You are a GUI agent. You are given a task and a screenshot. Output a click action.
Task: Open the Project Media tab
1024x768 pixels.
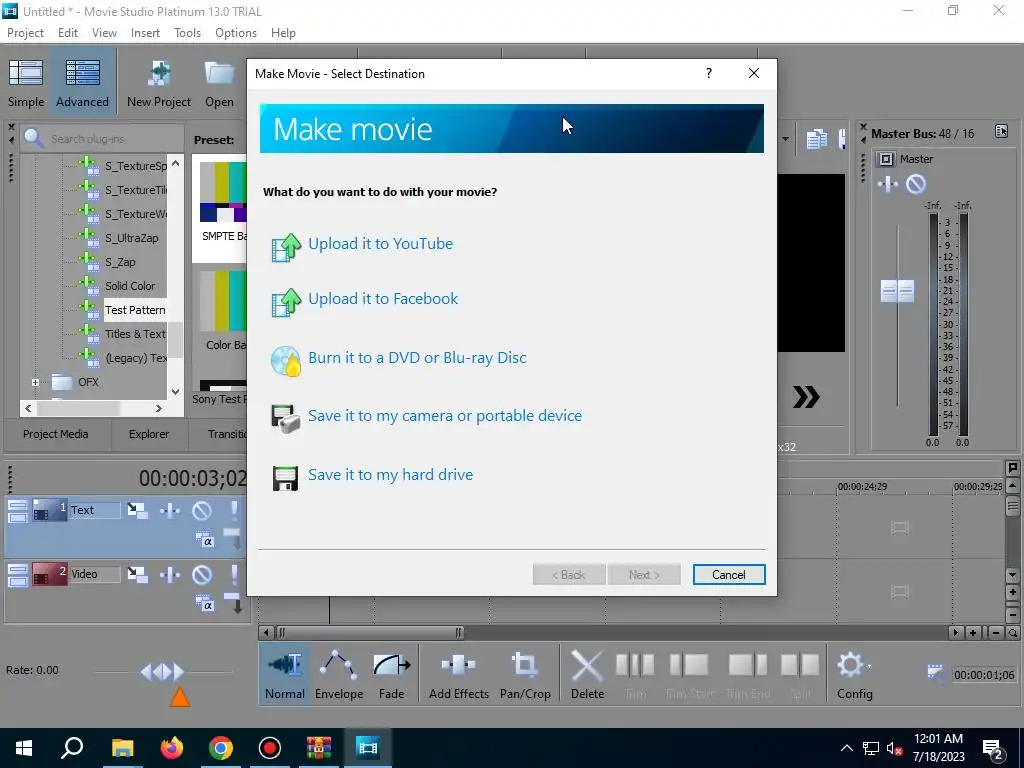pyautogui.click(x=56, y=434)
